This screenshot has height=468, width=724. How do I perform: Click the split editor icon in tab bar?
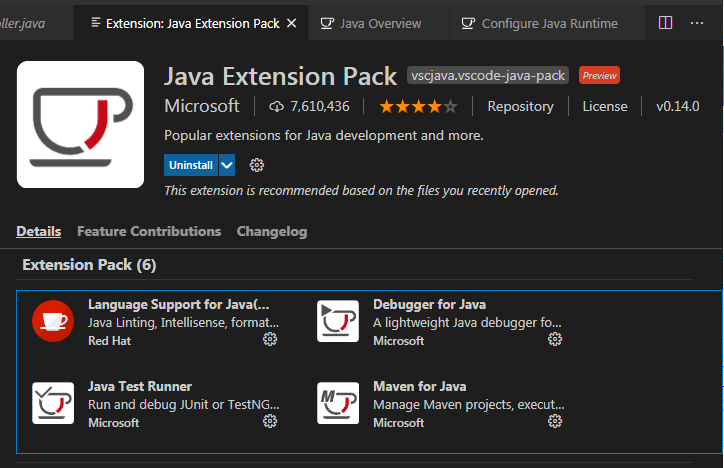[666, 23]
